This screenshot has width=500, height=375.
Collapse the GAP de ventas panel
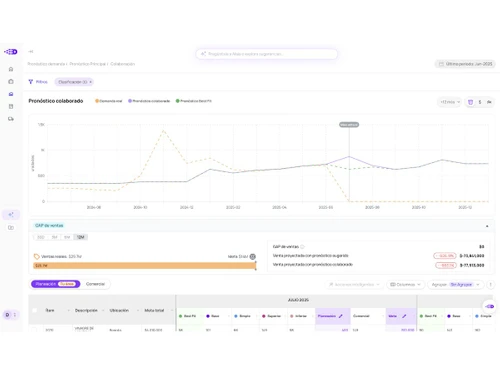[x=487, y=226]
